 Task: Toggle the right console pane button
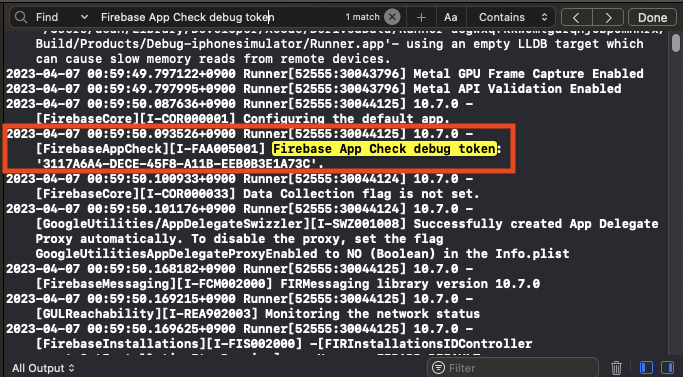[667, 368]
